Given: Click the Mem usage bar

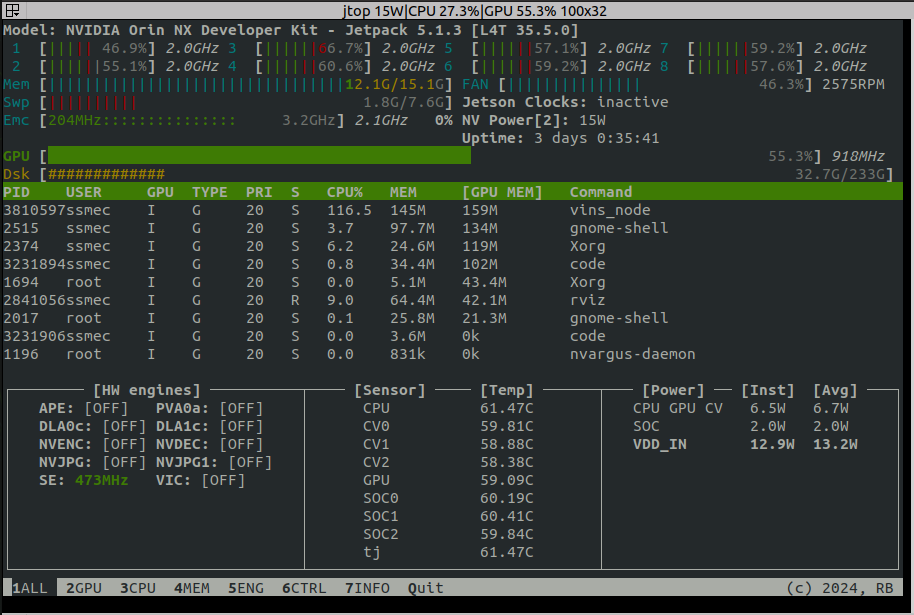Looking at the screenshot, I should (x=245, y=85).
